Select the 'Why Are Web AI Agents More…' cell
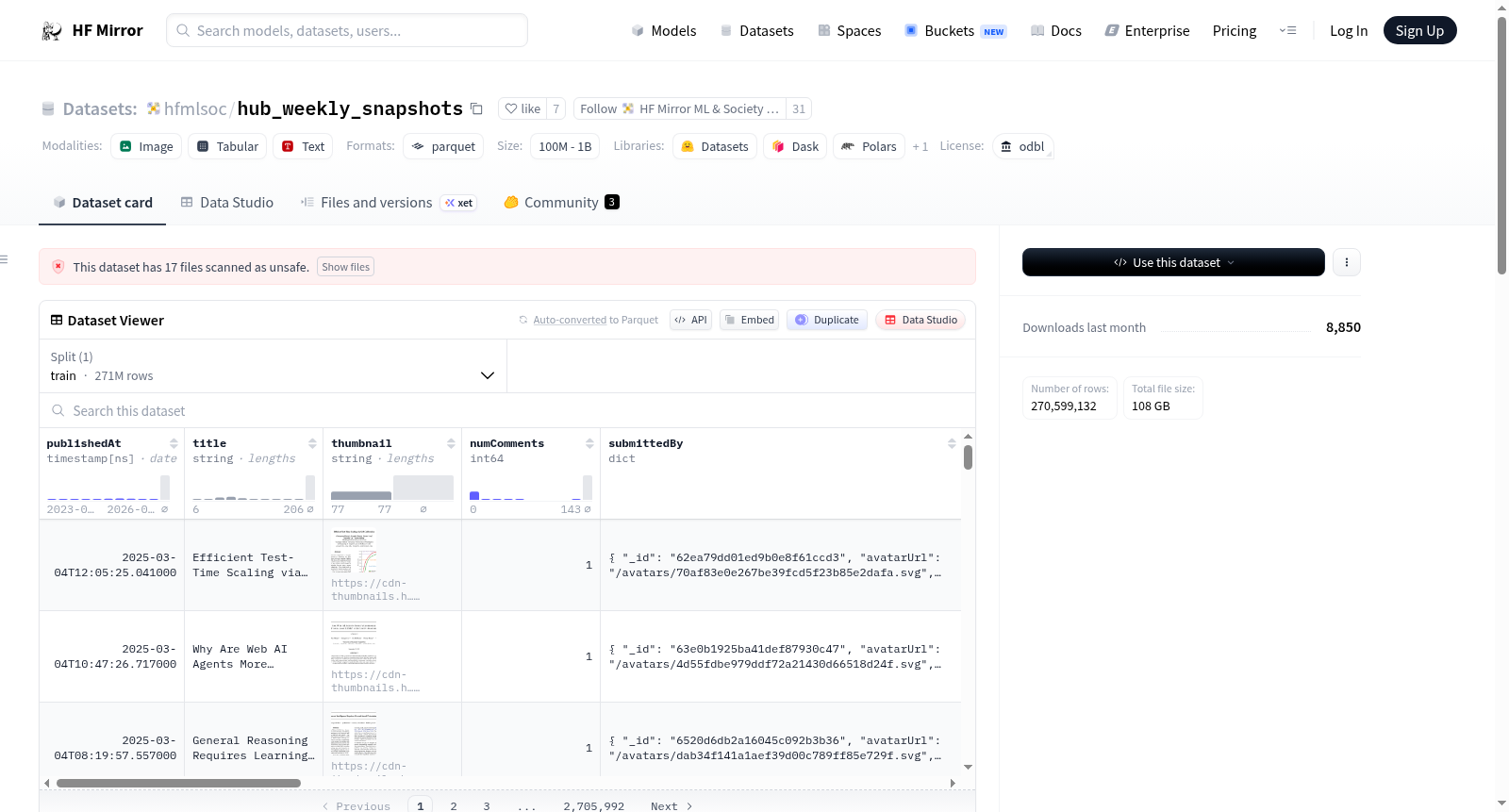The image size is (1509, 812). click(x=254, y=656)
